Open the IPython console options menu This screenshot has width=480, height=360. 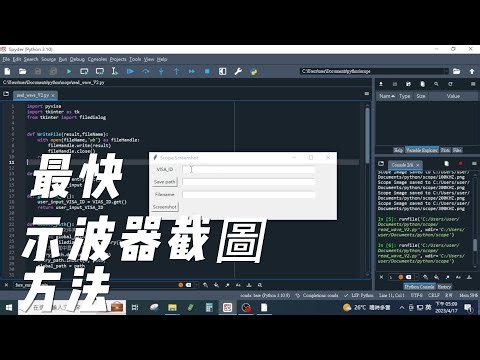coord(474,163)
